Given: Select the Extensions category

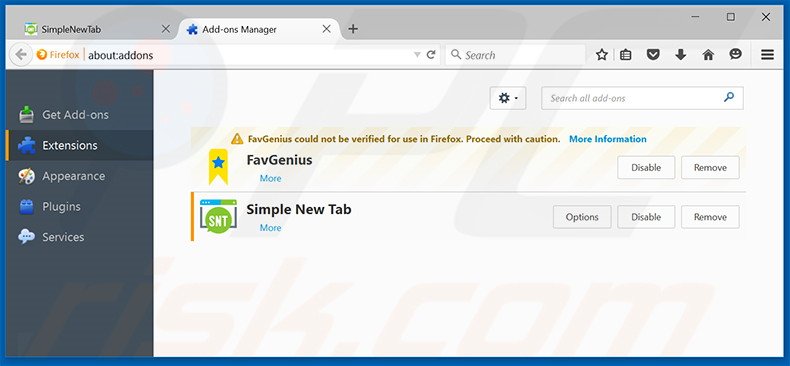Looking at the screenshot, I should [79, 145].
